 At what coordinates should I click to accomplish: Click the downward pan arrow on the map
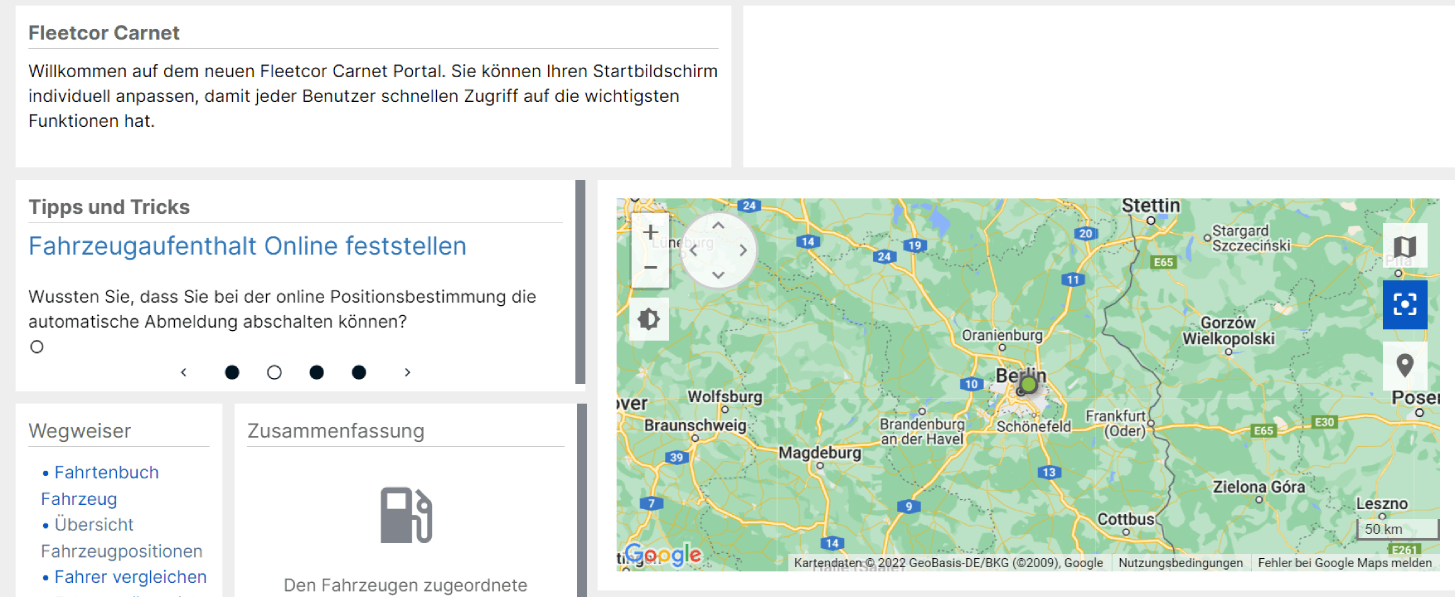718,275
